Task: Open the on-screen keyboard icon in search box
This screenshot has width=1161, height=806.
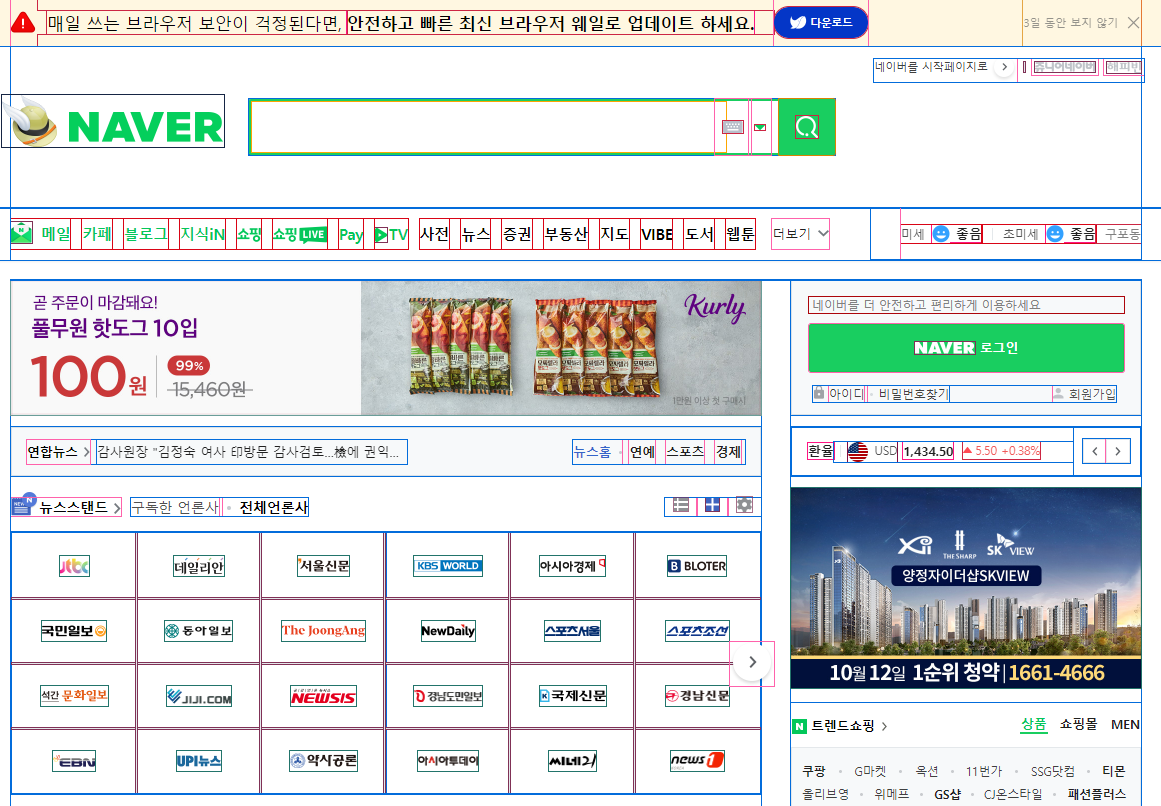Action: coord(732,127)
